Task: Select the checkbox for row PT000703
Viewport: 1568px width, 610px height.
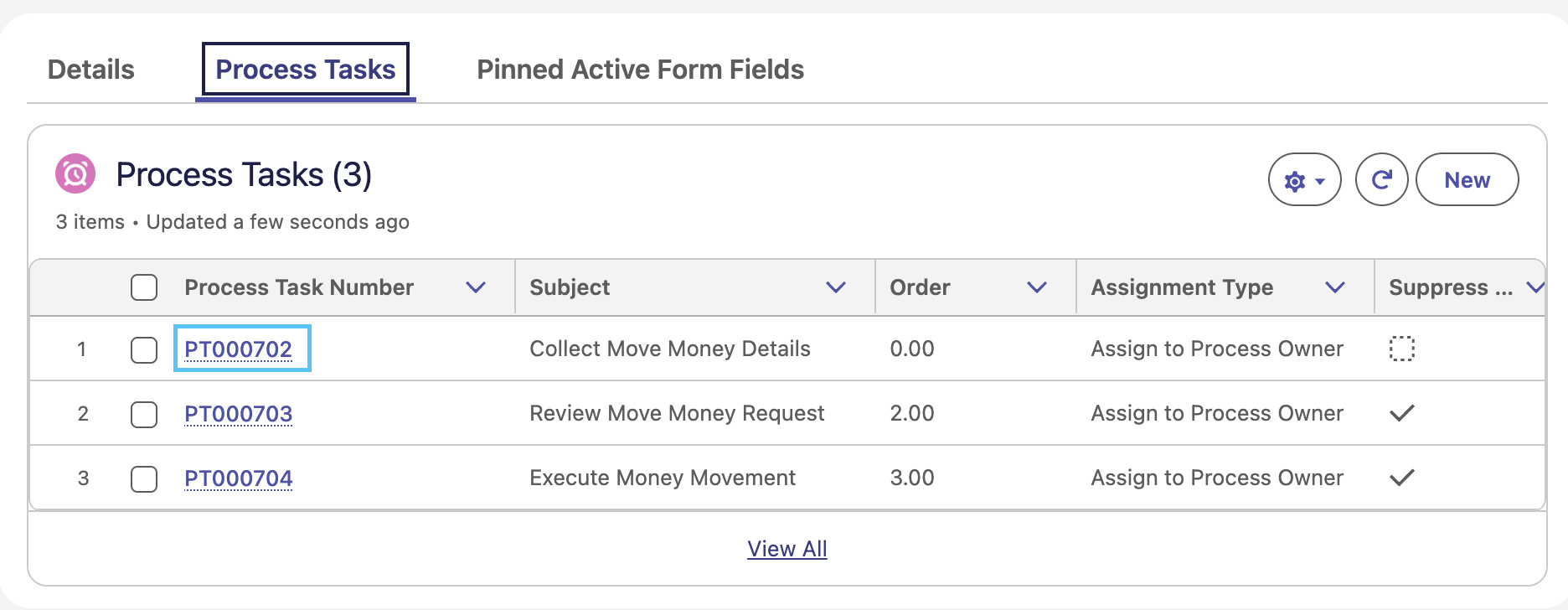Action: pyautogui.click(x=144, y=414)
